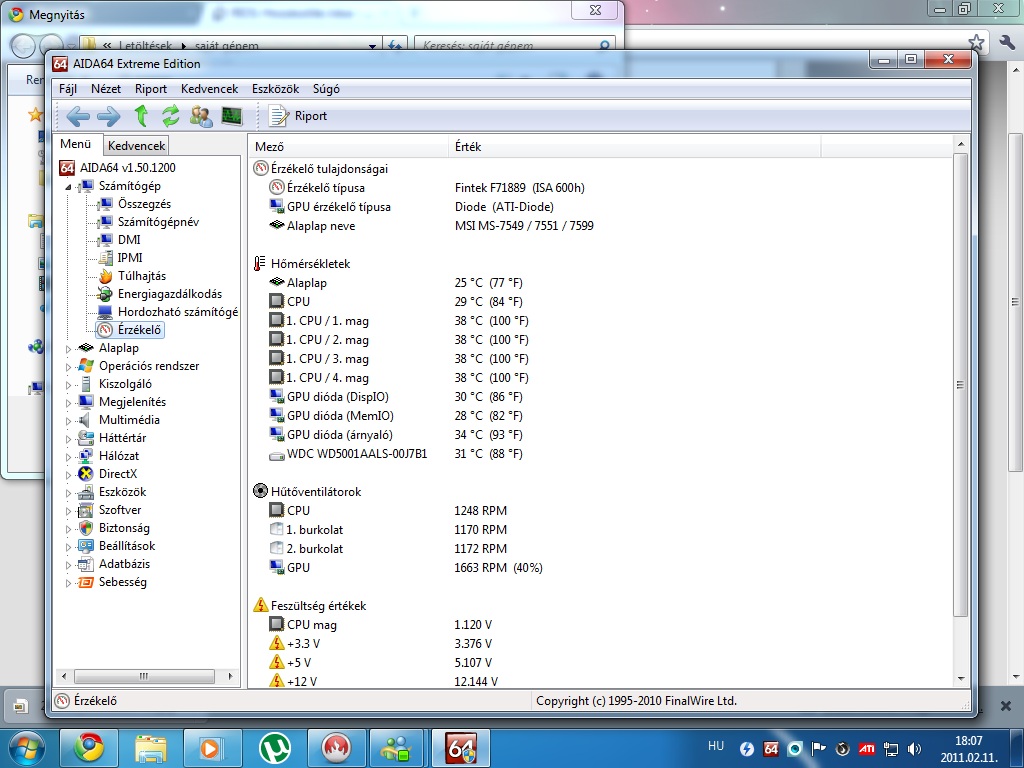Open Chrome from the taskbar
This screenshot has height=768, width=1024.
point(89,748)
